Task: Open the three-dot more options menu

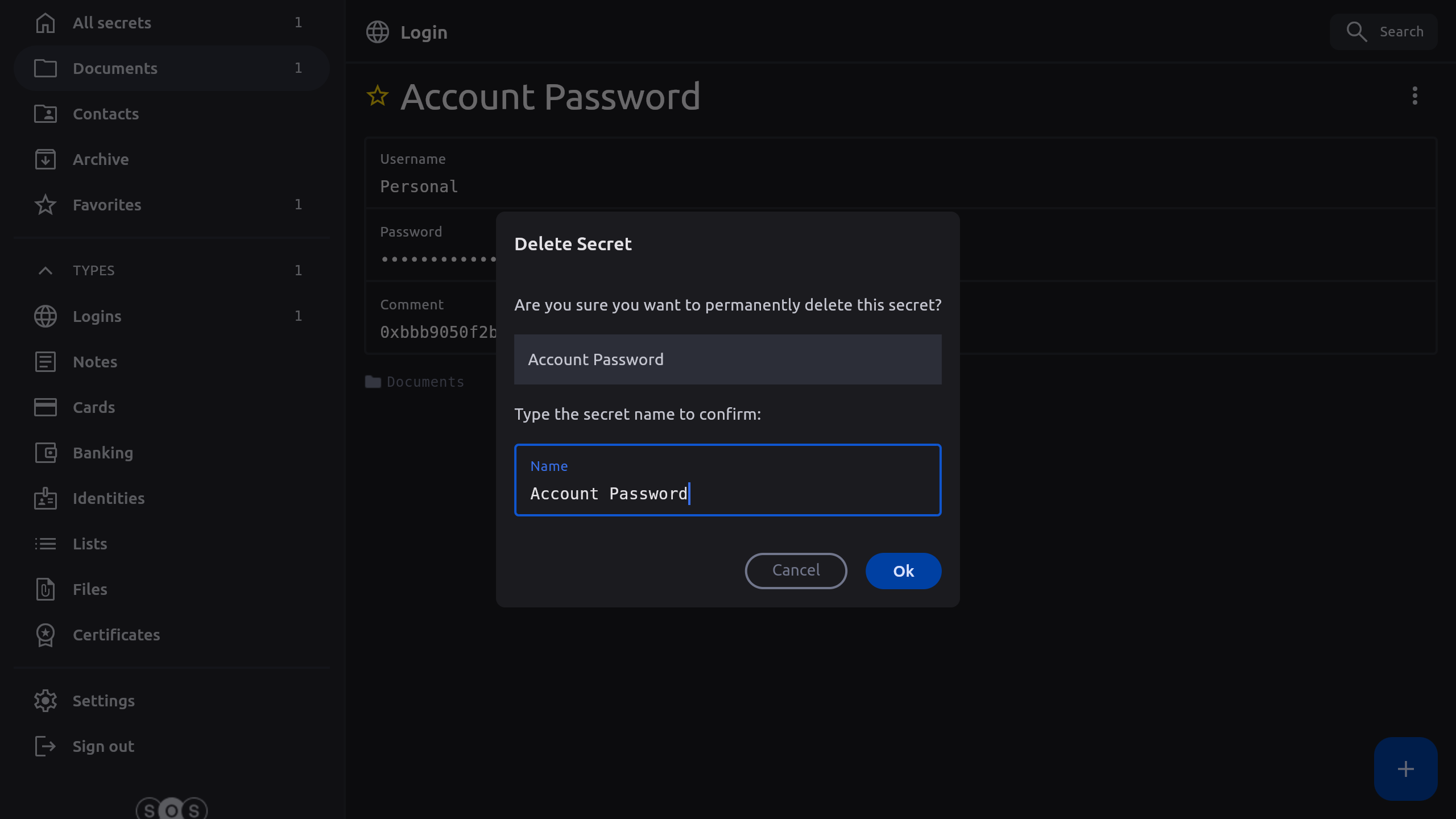Action: click(x=1414, y=96)
